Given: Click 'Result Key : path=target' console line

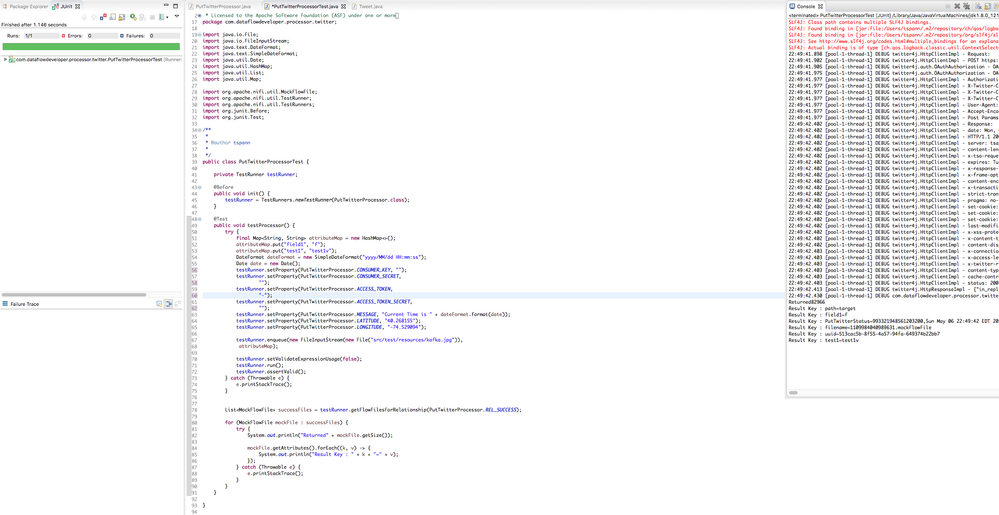Looking at the screenshot, I should click(821, 308).
